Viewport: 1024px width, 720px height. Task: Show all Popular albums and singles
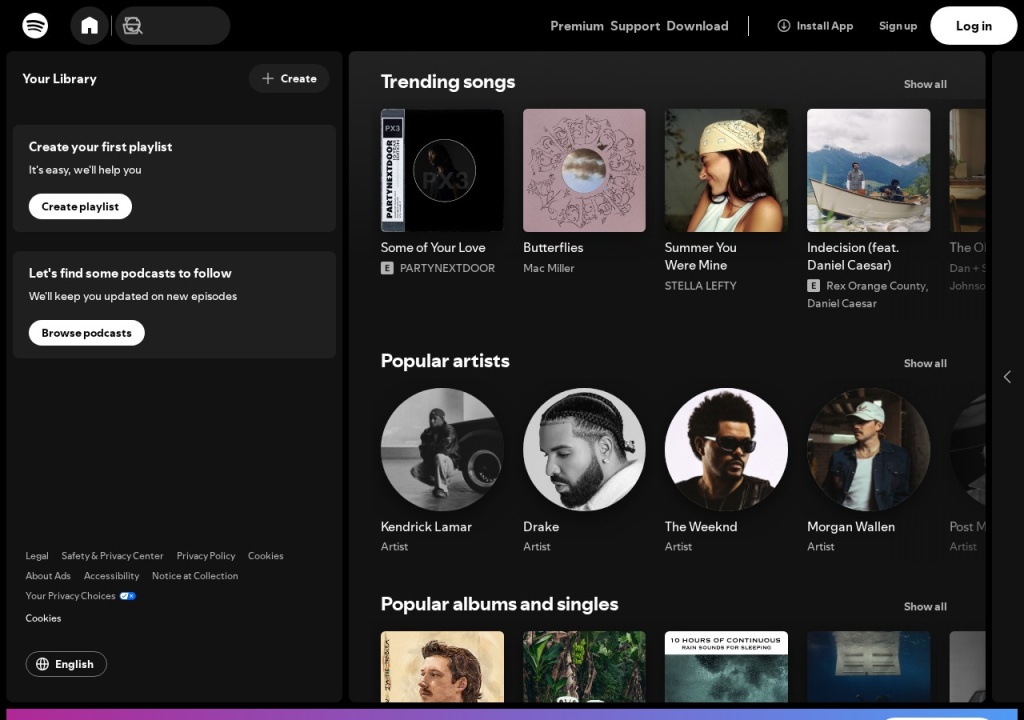[x=925, y=606]
